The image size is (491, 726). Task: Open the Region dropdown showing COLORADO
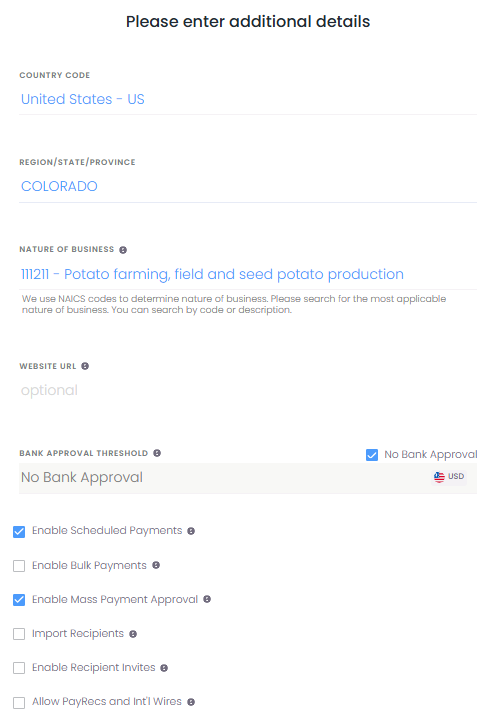click(248, 187)
